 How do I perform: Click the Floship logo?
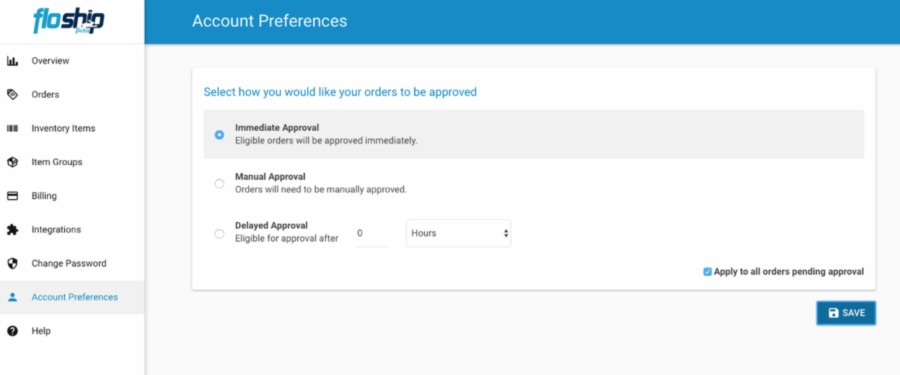tap(69, 21)
